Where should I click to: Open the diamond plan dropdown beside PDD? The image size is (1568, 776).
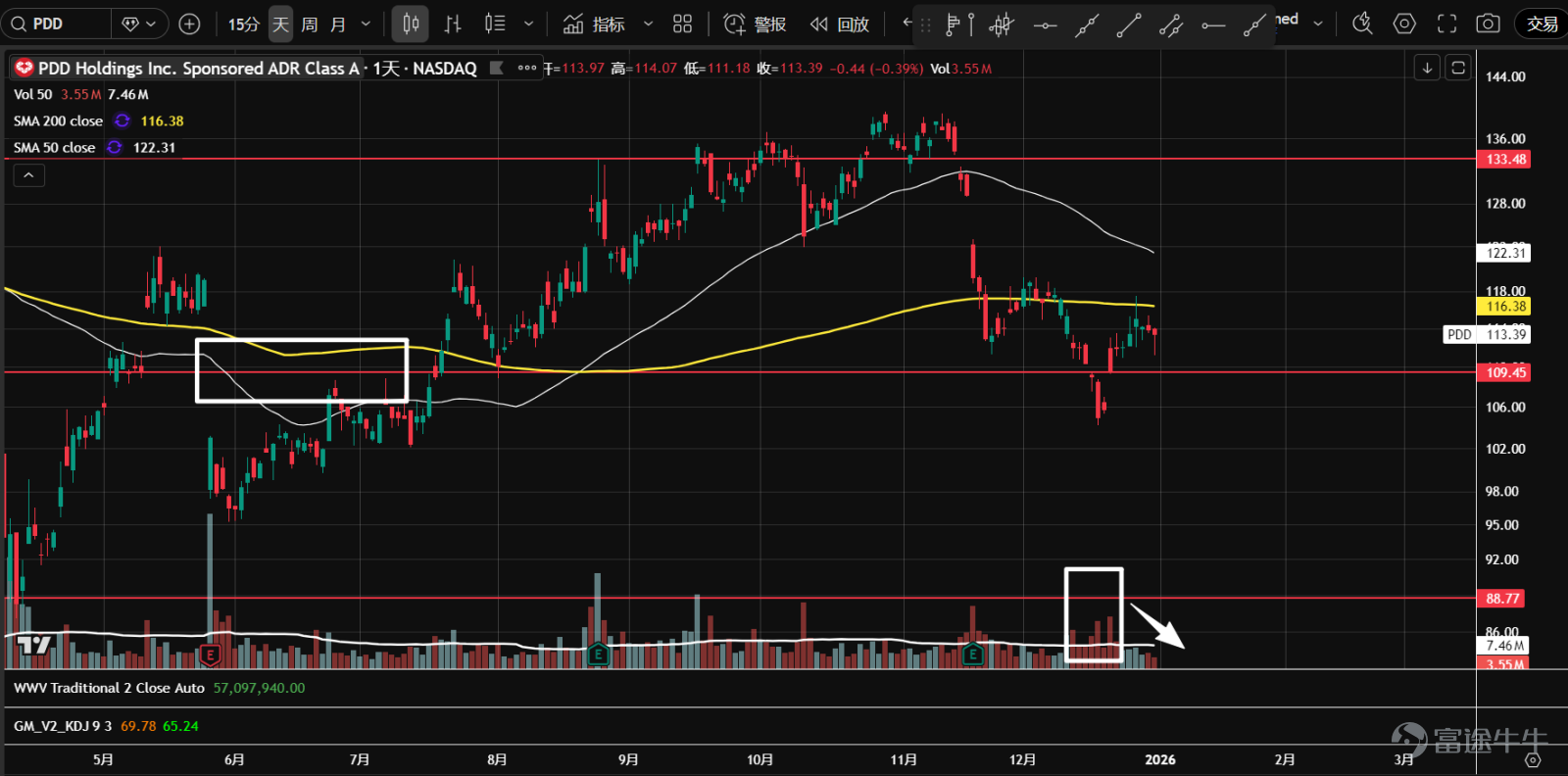tap(139, 24)
